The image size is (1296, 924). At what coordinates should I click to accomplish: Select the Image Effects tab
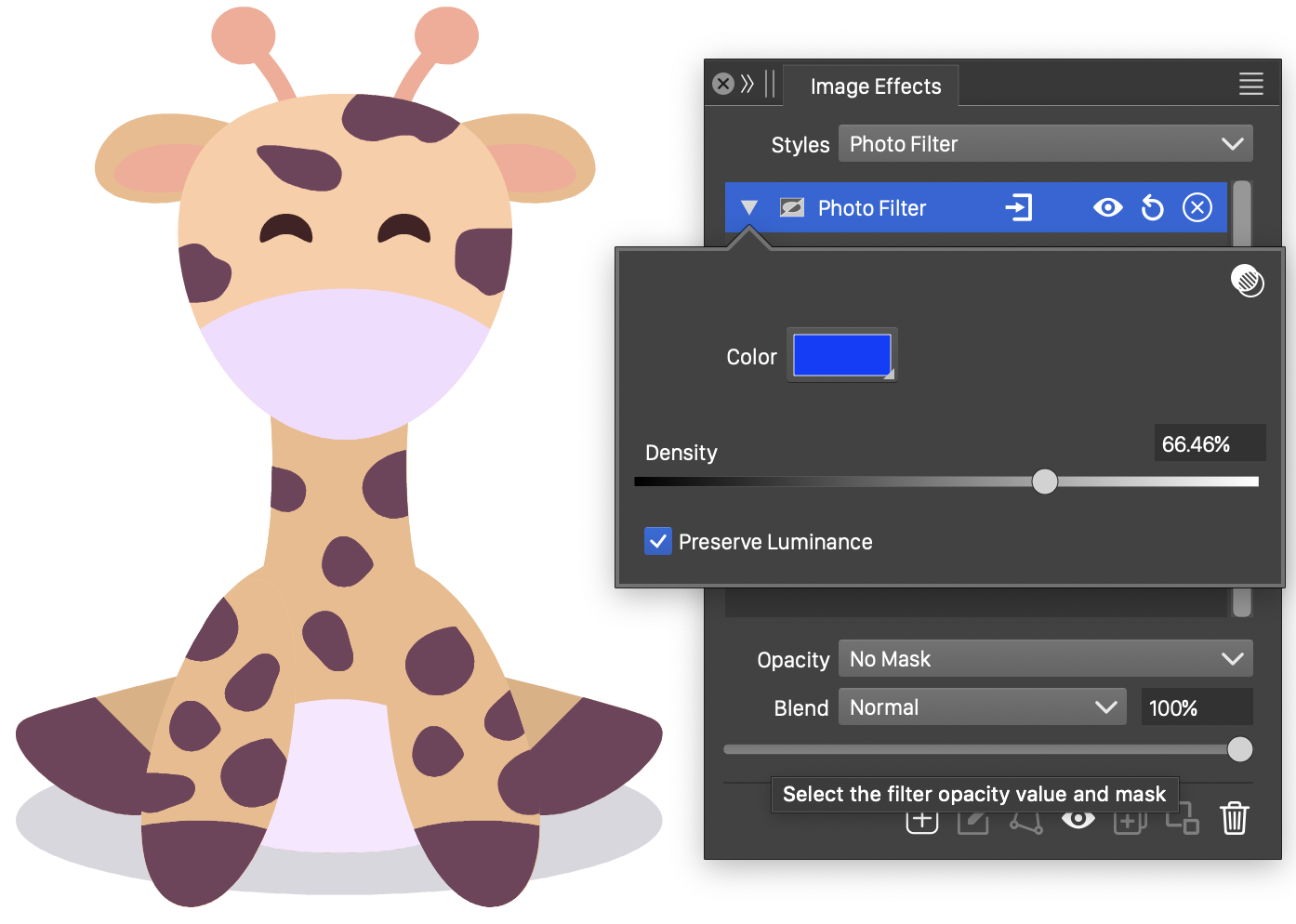click(875, 86)
